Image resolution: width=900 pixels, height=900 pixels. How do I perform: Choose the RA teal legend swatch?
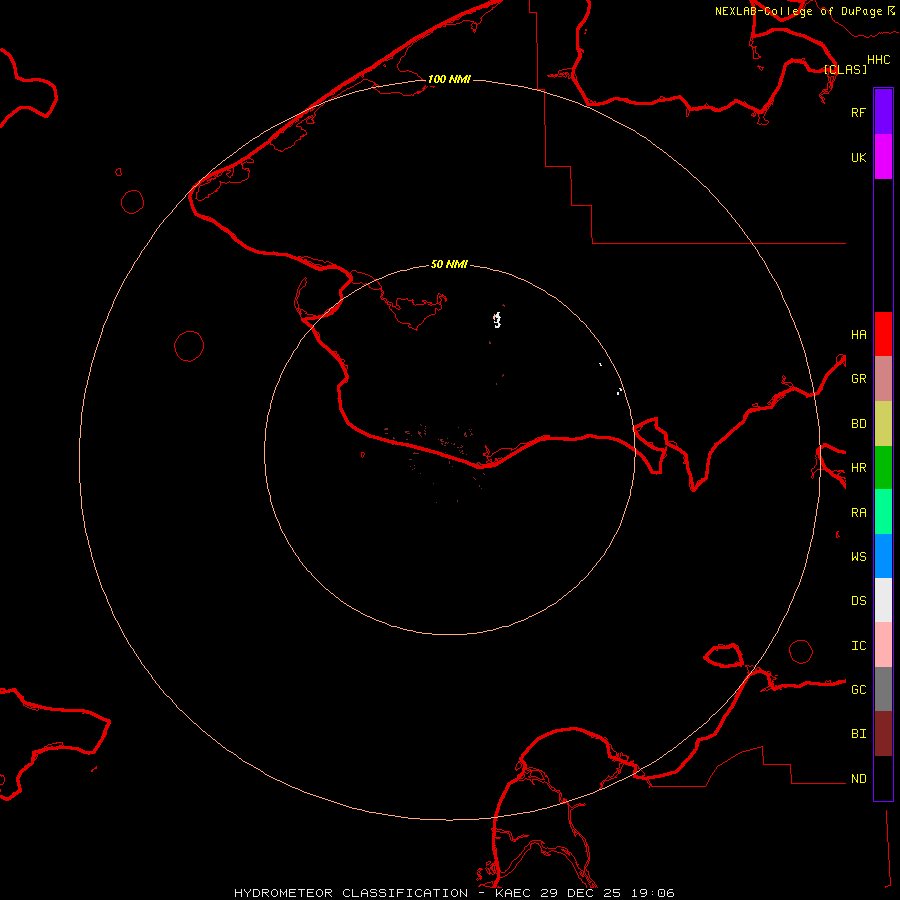(883, 512)
